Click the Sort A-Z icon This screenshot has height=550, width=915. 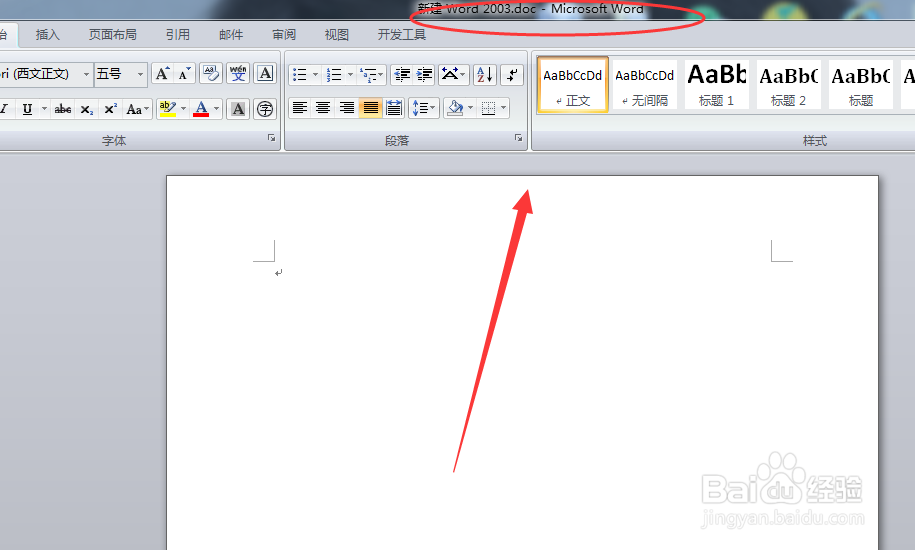click(x=485, y=74)
